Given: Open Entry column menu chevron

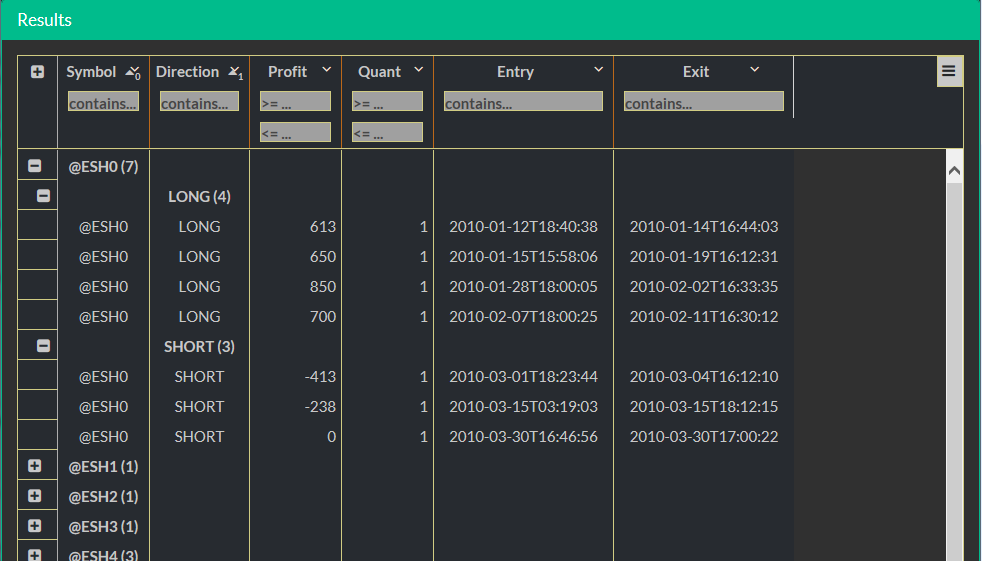Looking at the screenshot, I should (x=598, y=69).
